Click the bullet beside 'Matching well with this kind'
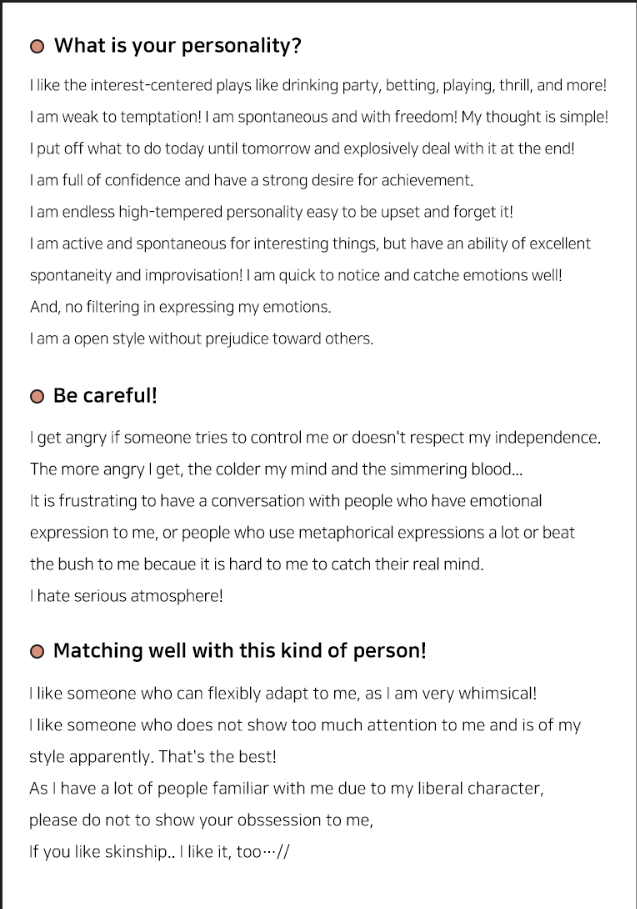The height and width of the screenshot is (909, 637). (37, 652)
